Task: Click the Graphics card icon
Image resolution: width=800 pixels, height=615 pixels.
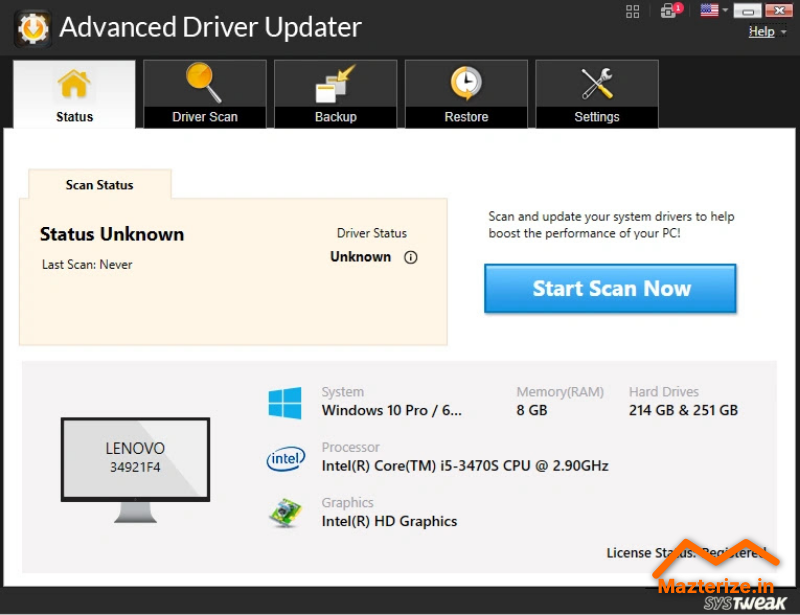Action: point(286,513)
